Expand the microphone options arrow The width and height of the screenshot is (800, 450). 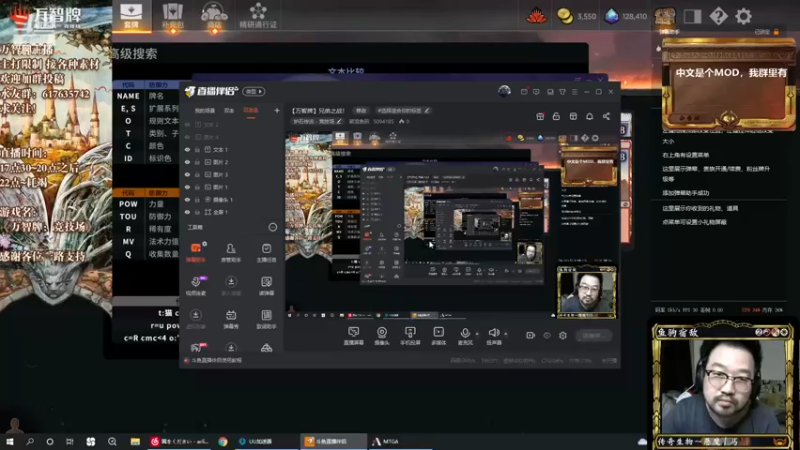(477, 334)
